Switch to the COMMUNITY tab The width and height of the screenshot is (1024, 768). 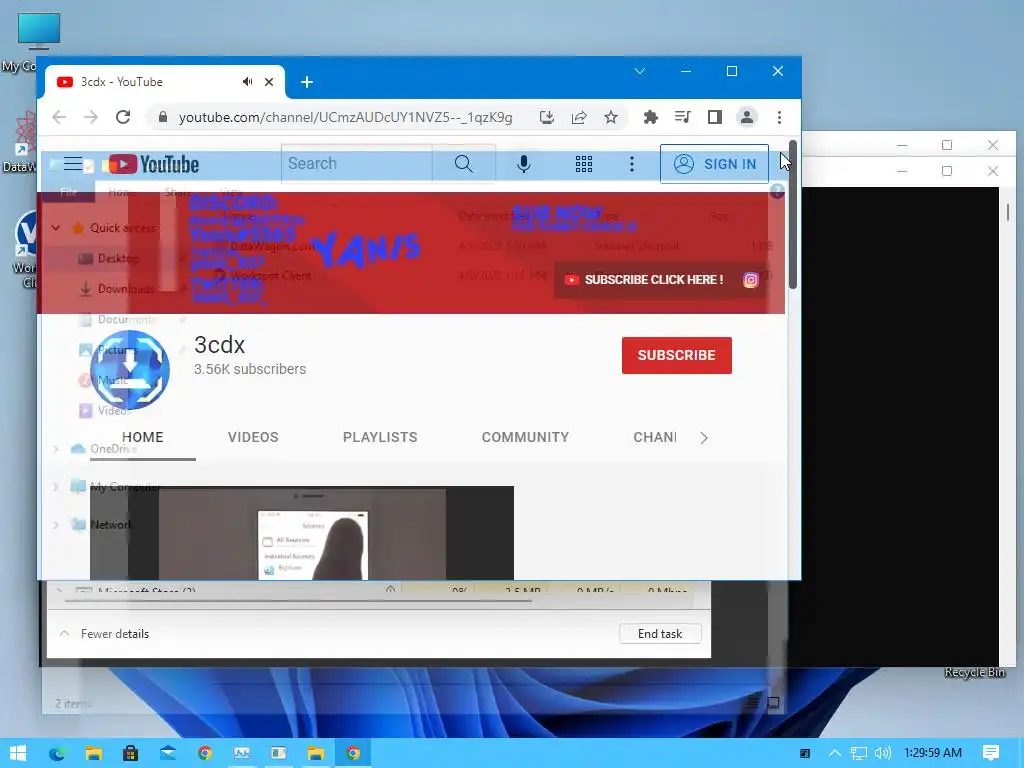click(x=525, y=437)
